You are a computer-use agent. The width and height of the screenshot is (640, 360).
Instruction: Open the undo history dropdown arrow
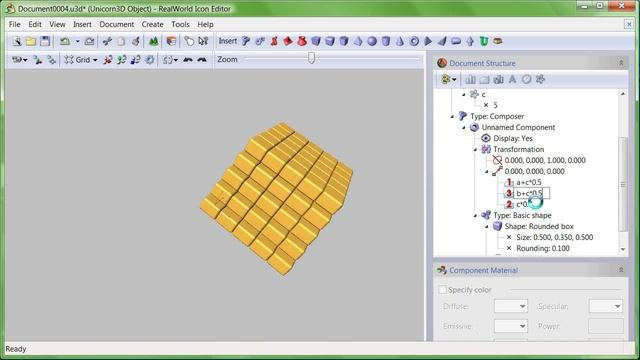77,41
